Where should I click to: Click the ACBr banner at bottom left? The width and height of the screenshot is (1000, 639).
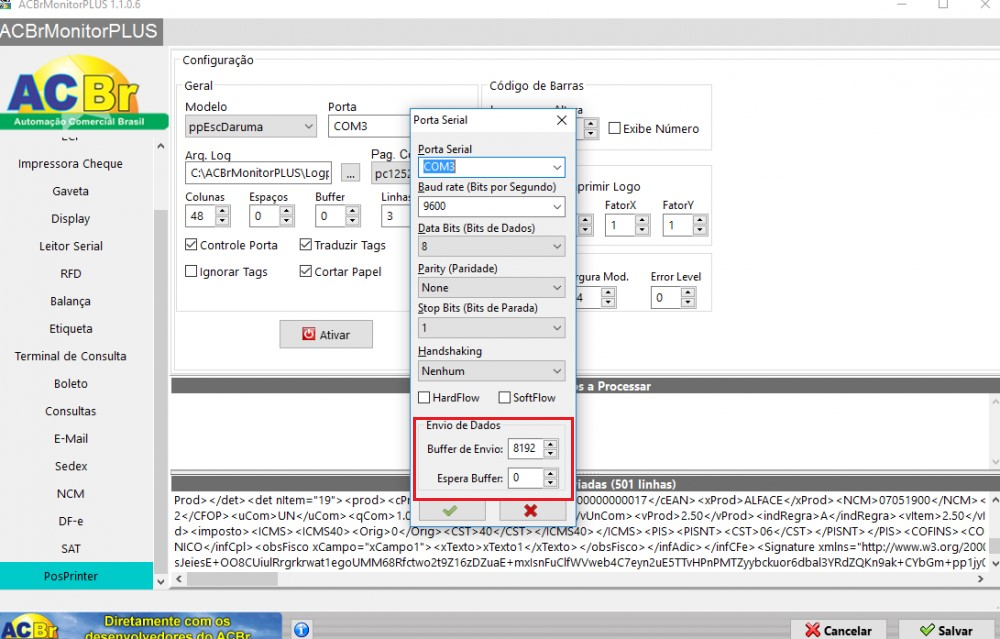(140, 626)
